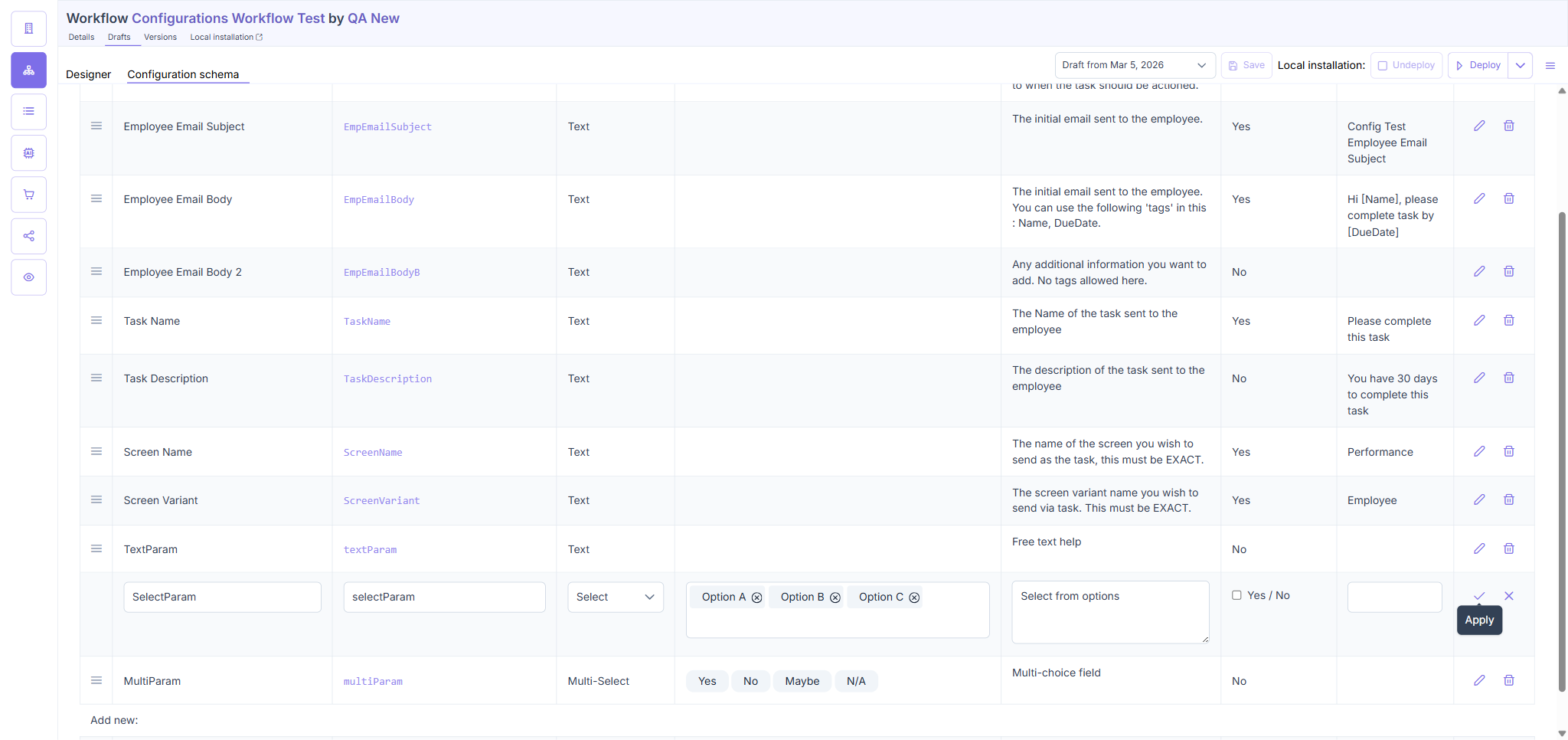
Task: Select the workflow hierarchy sidebar icon
Action: tap(28, 70)
